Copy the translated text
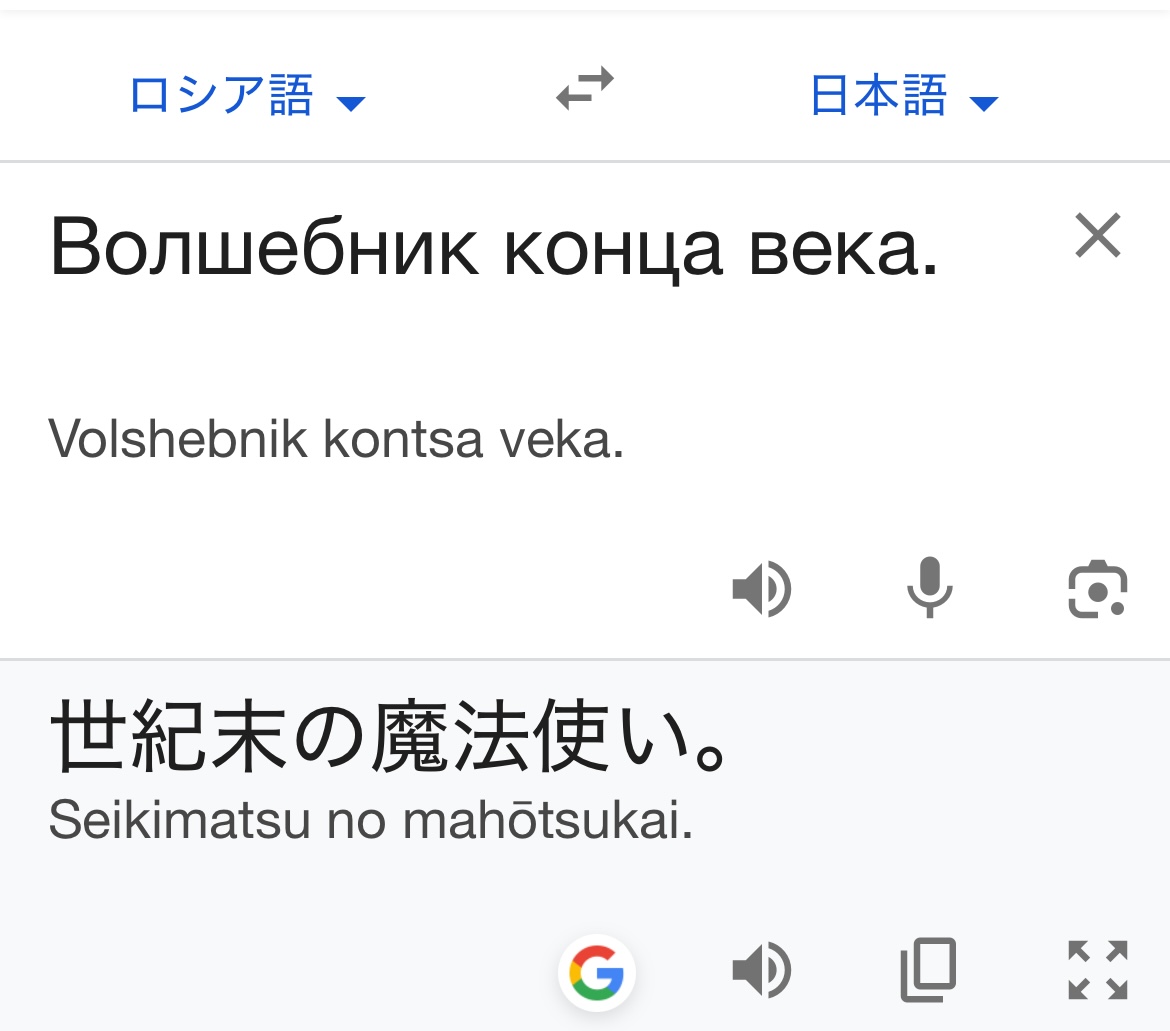 click(929, 970)
